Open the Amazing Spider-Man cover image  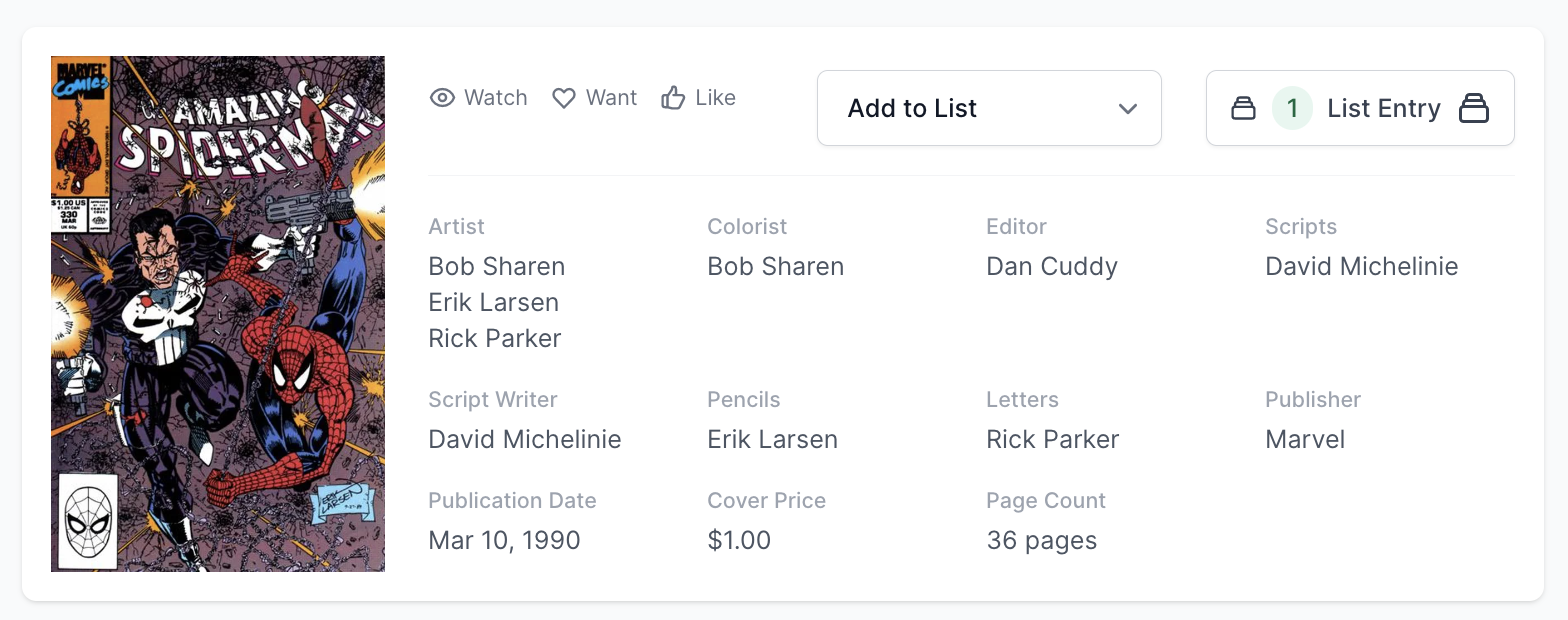pos(218,314)
